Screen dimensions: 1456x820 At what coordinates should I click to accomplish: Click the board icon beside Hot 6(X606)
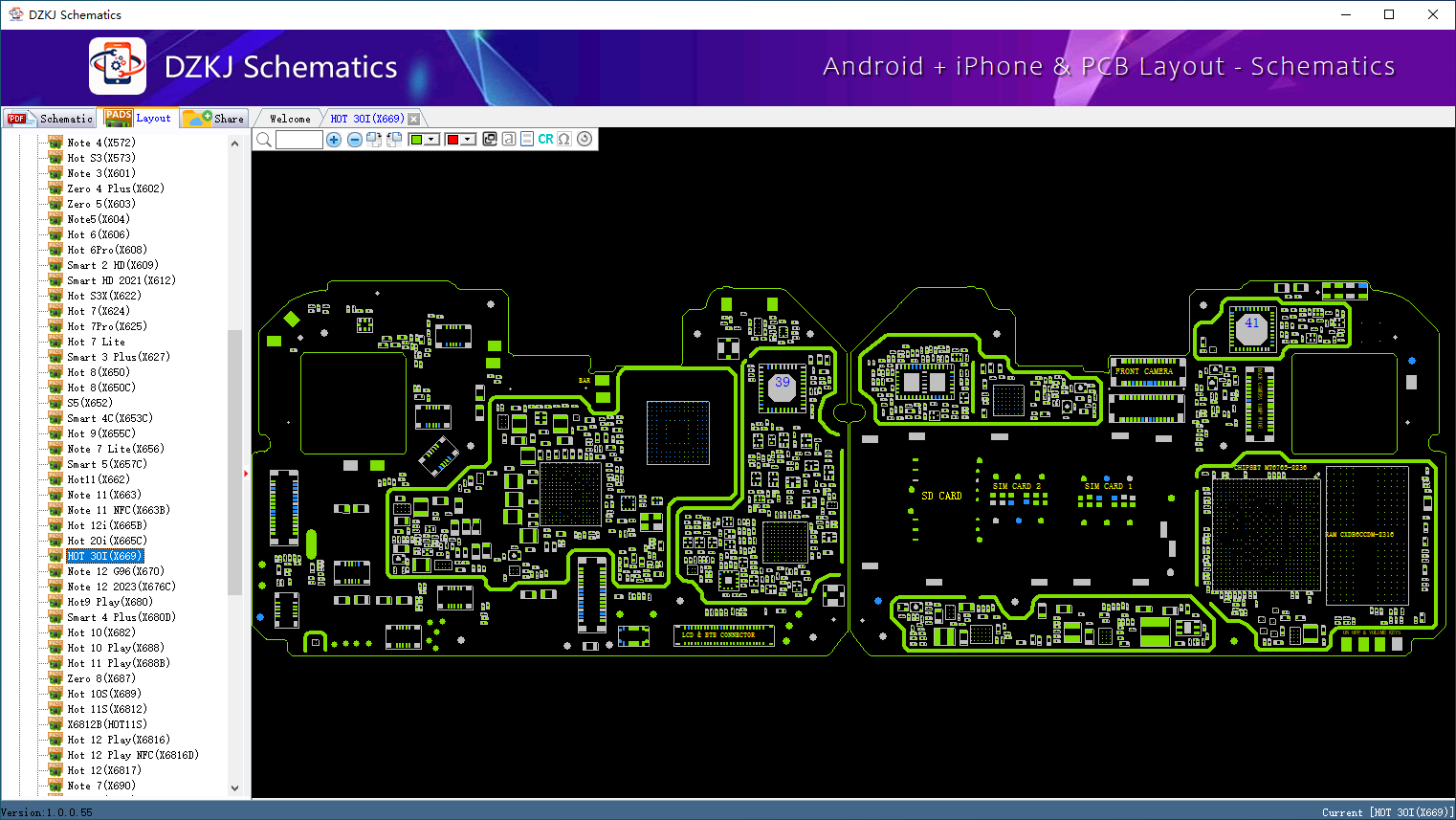tap(55, 234)
